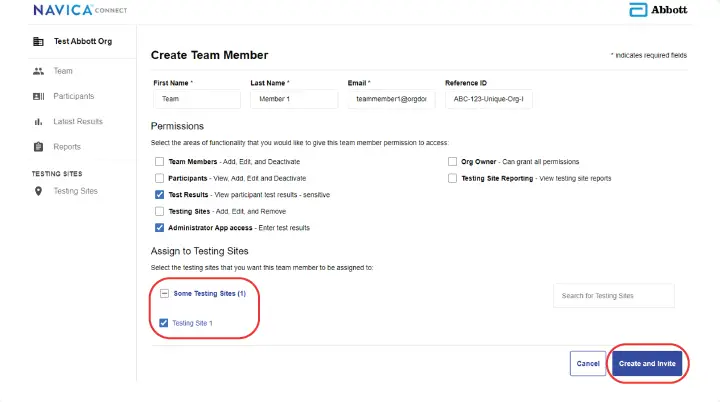Click the Search for Testing Sites field
Image resolution: width=720 pixels, height=402 pixels.
[x=613, y=296]
